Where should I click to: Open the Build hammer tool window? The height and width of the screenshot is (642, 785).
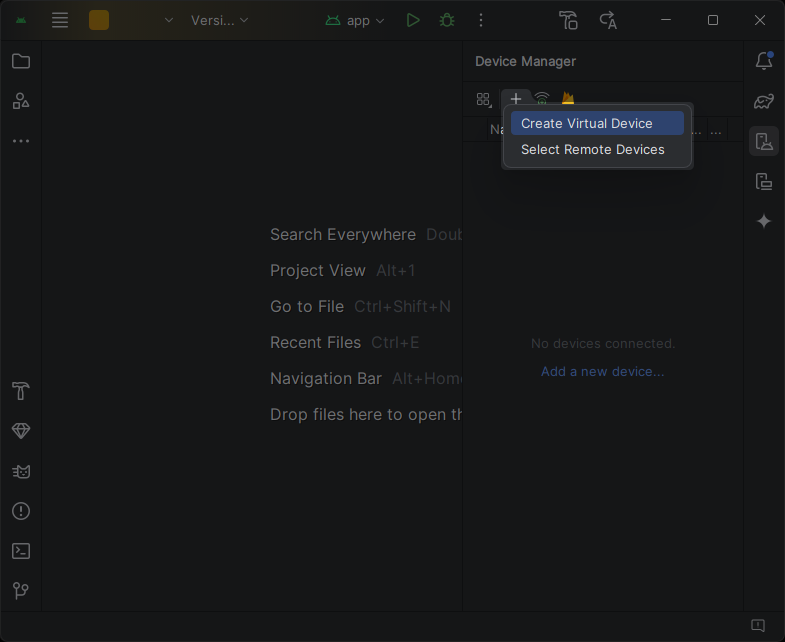[x=21, y=391]
